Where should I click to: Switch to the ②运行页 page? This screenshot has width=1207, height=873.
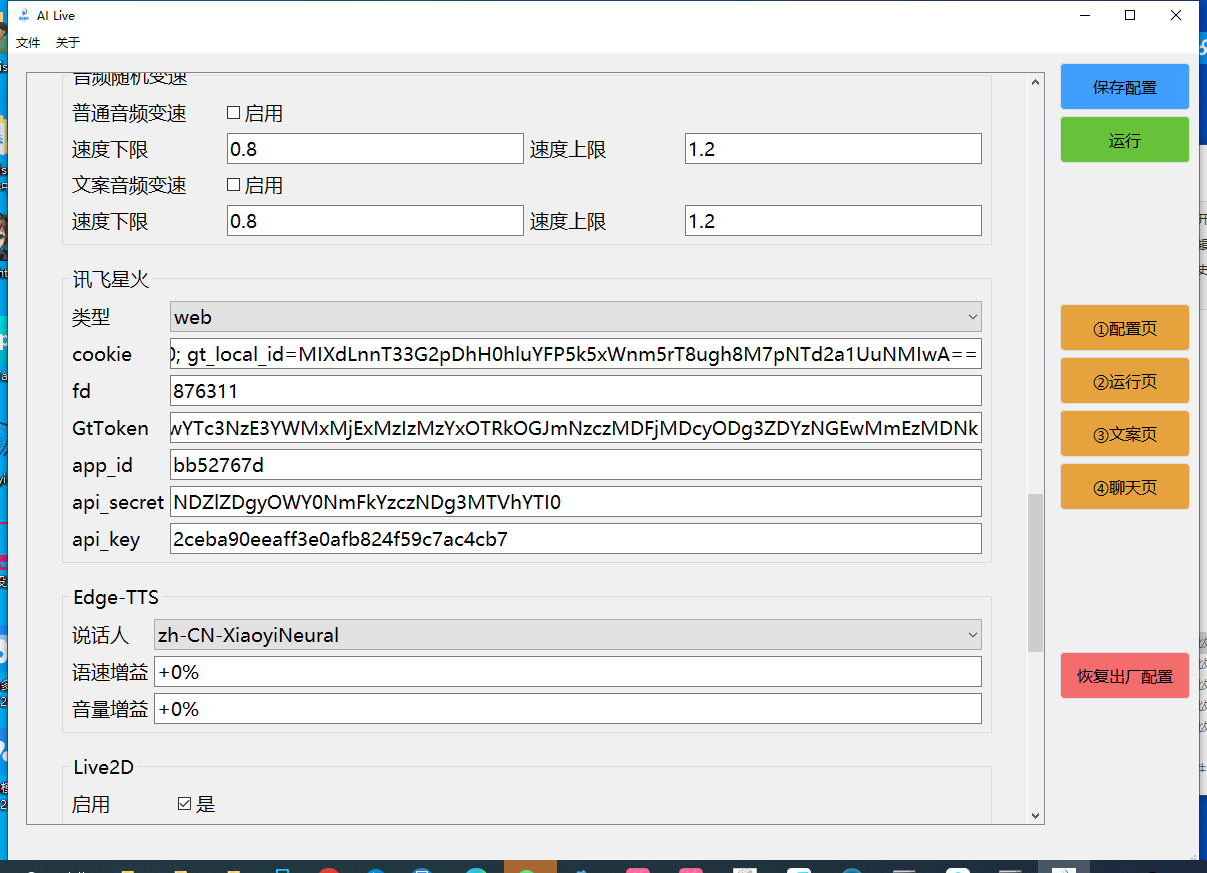pyautogui.click(x=1124, y=380)
